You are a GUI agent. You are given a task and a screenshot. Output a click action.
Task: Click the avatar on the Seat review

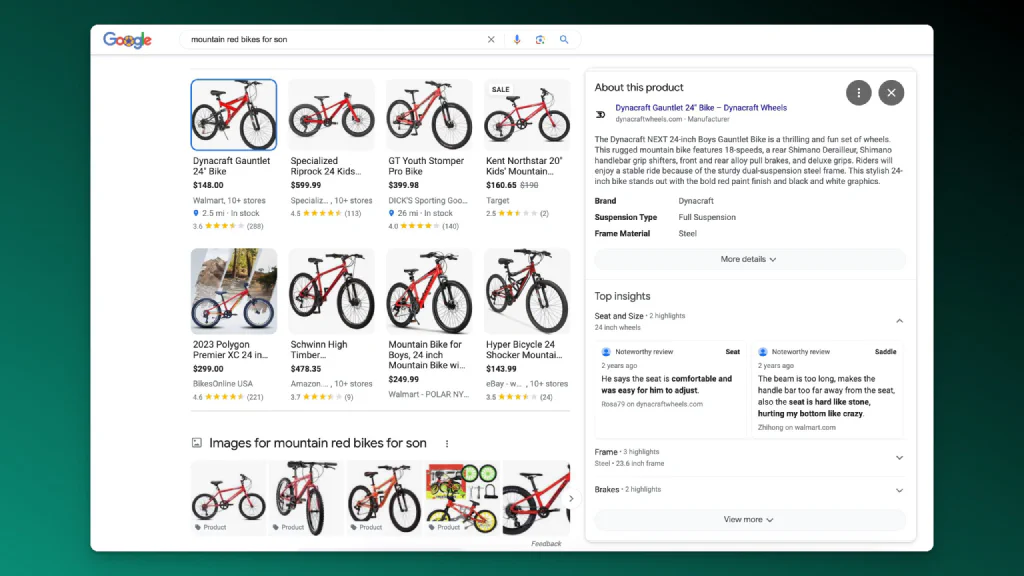click(x=606, y=352)
